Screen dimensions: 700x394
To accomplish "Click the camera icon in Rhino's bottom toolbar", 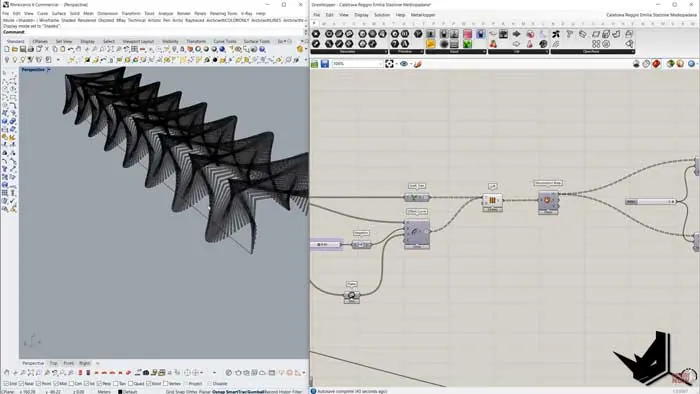I will [x=146, y=373].
